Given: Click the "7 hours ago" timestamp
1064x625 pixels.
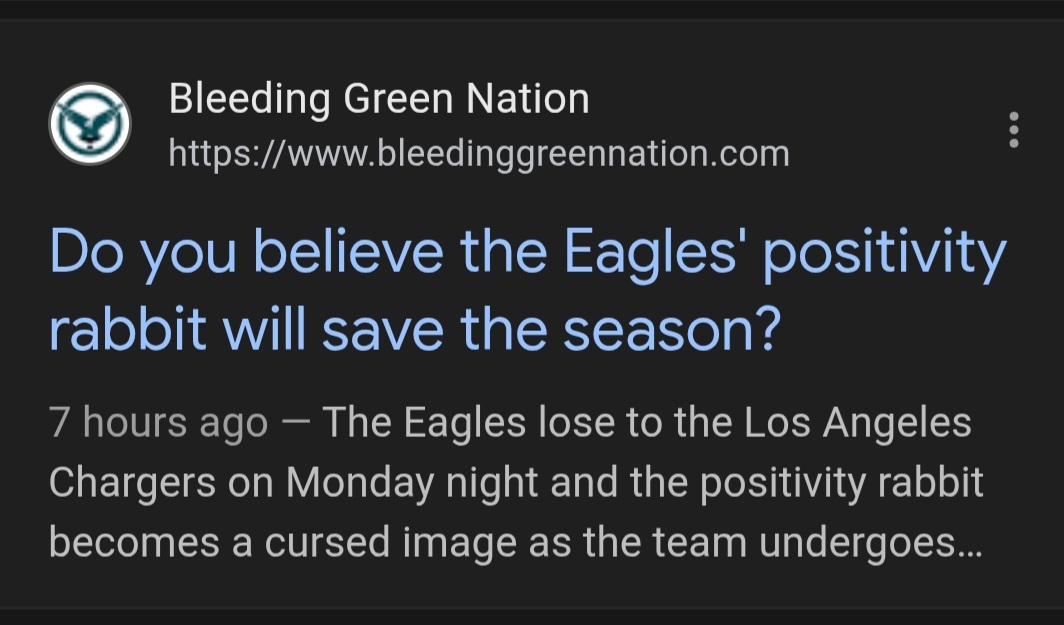Looking at the screenshot, I should [x=159, y=424].
